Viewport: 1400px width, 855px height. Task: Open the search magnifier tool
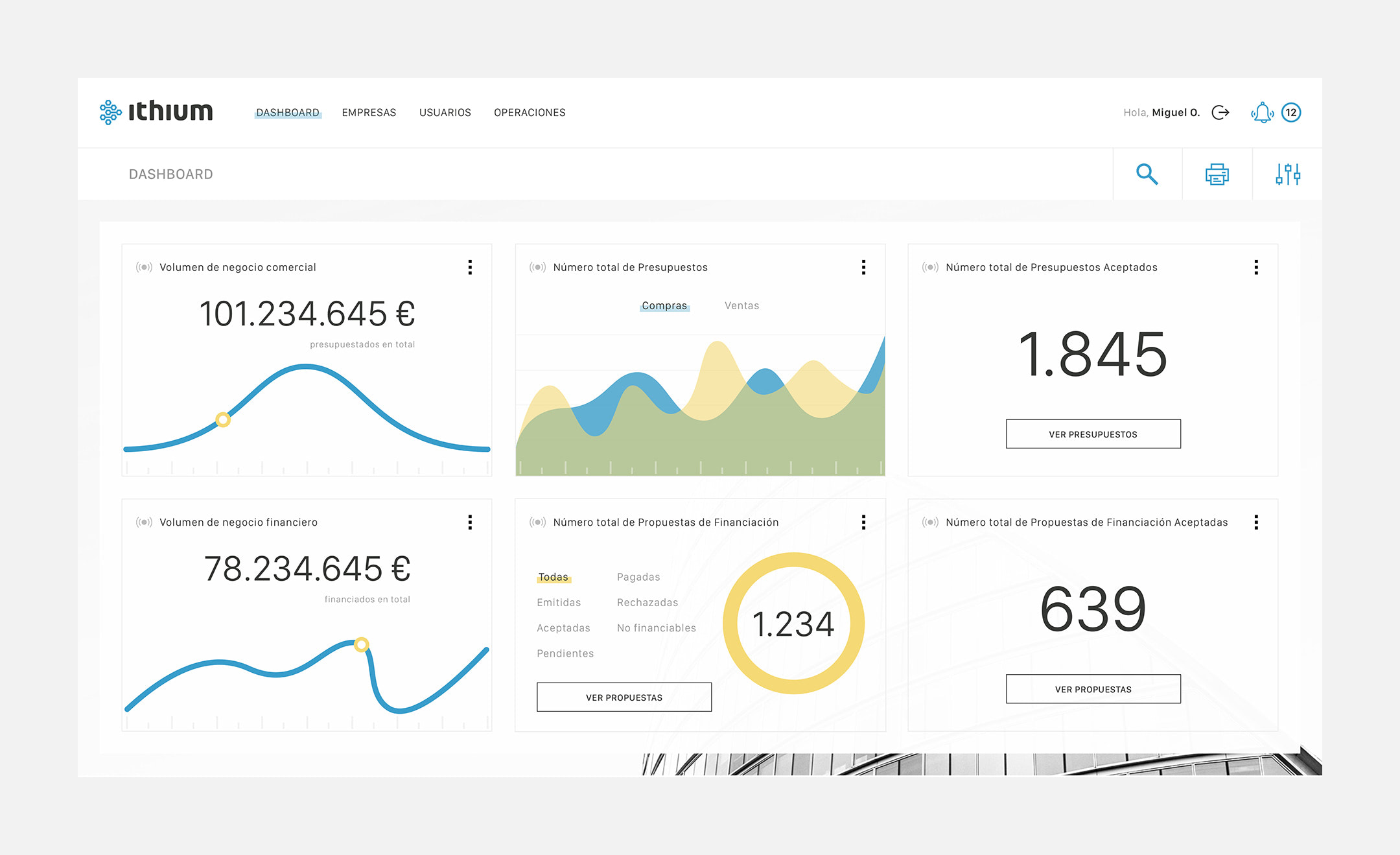[1147, 174]
